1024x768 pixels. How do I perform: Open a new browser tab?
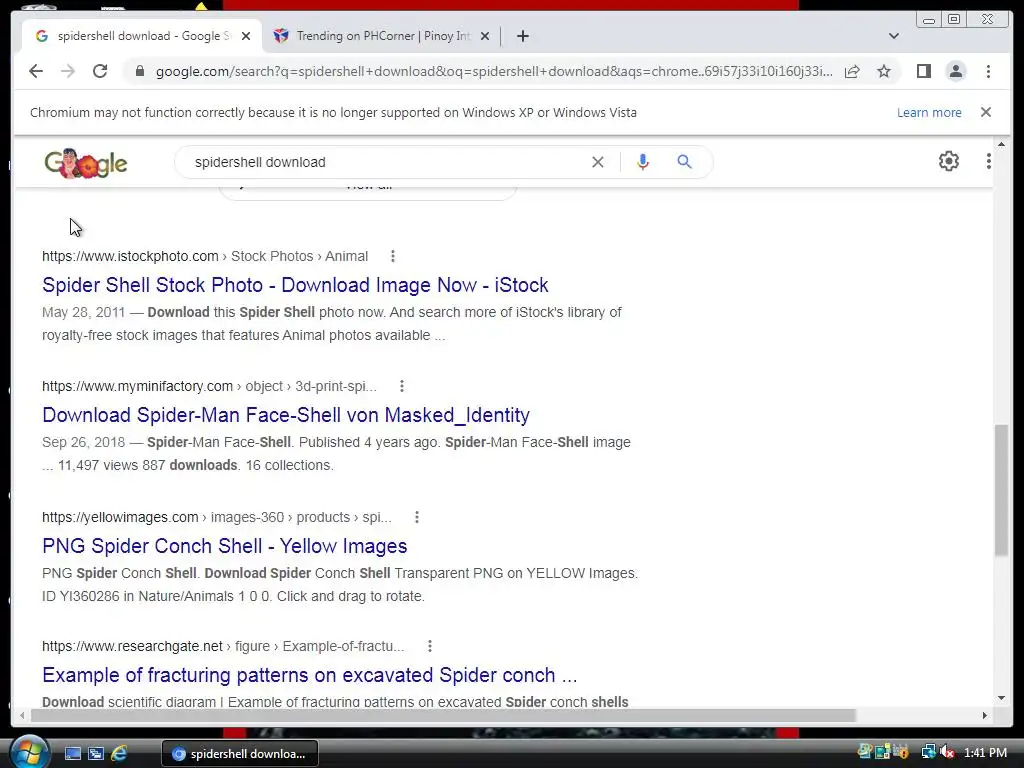(522, 36)
